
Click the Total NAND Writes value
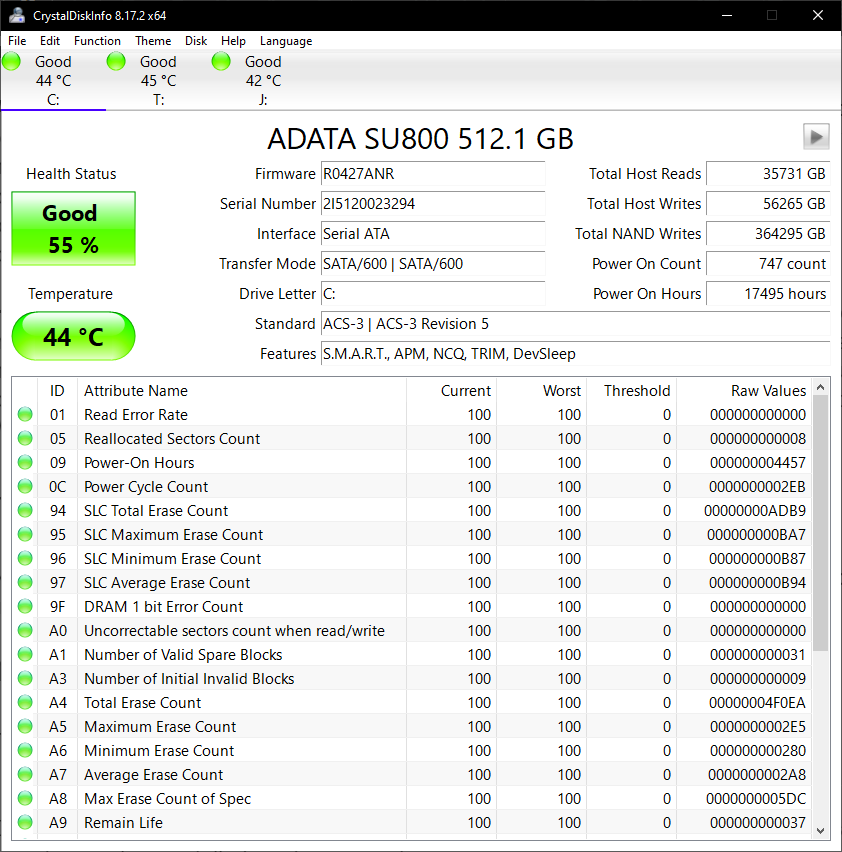click(768, 234)
